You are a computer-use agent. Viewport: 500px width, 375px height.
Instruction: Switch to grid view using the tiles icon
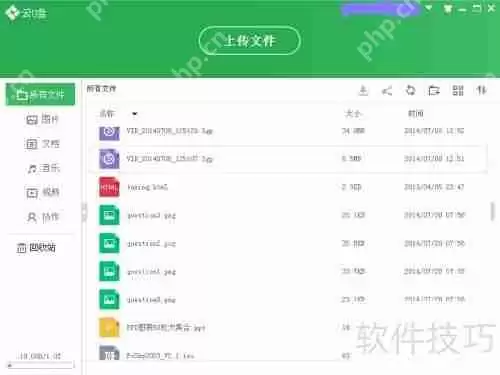pos(458,90)
